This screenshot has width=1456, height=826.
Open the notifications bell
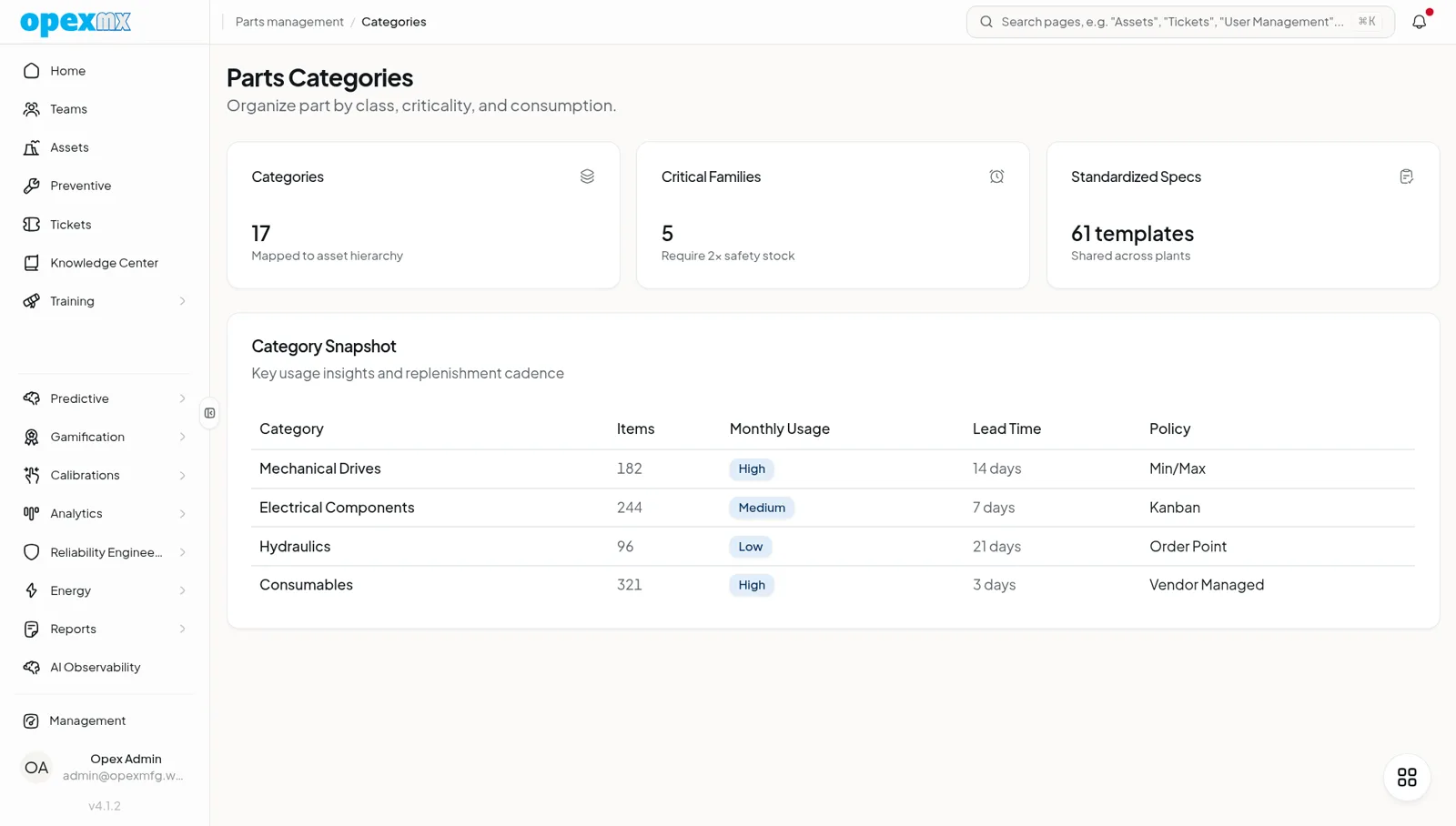click(1420, 22)
